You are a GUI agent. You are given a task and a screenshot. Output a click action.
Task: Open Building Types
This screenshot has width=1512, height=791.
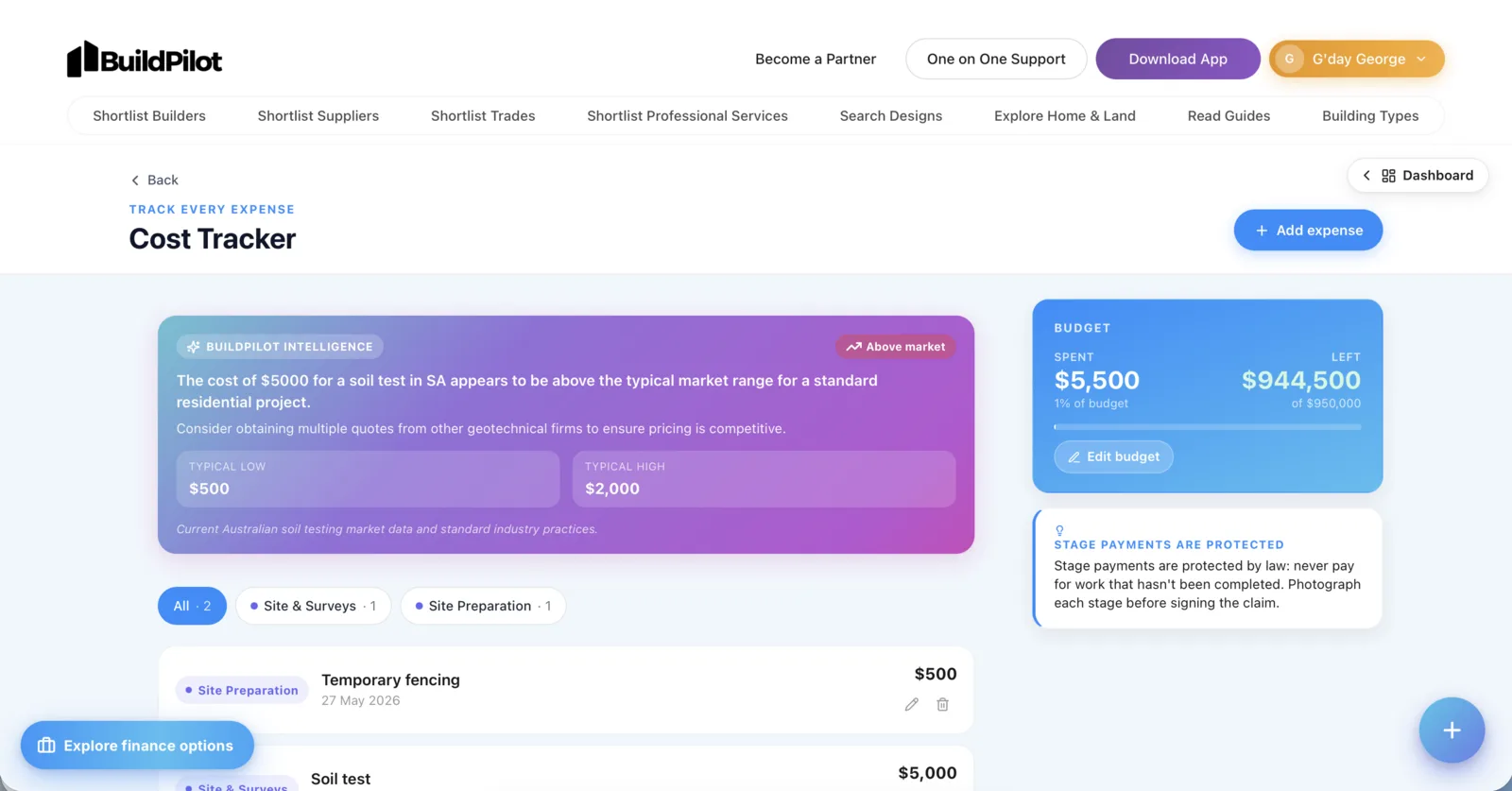click(1370, 115)
